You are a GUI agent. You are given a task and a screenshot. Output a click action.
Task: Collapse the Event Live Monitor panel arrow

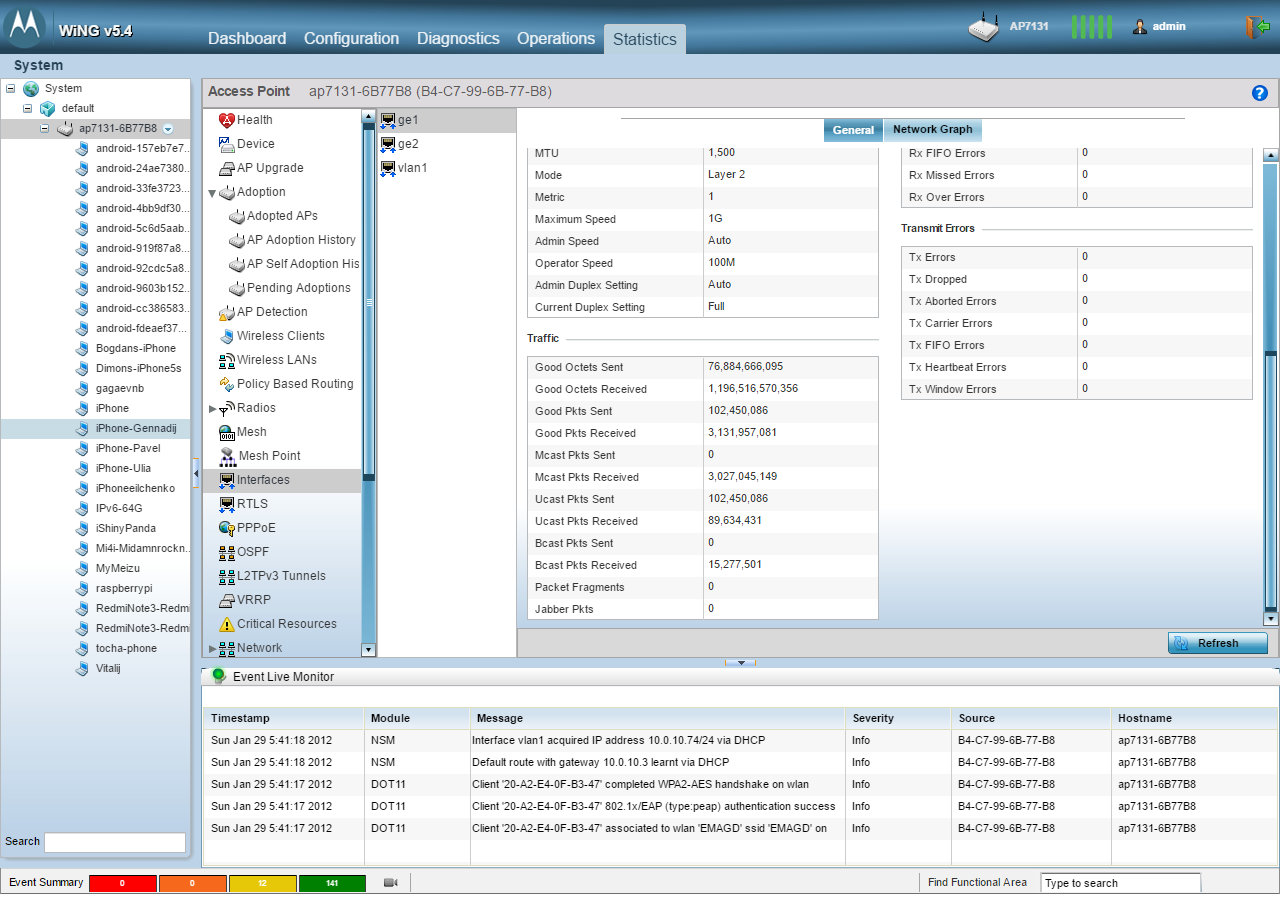coord(741,662)
